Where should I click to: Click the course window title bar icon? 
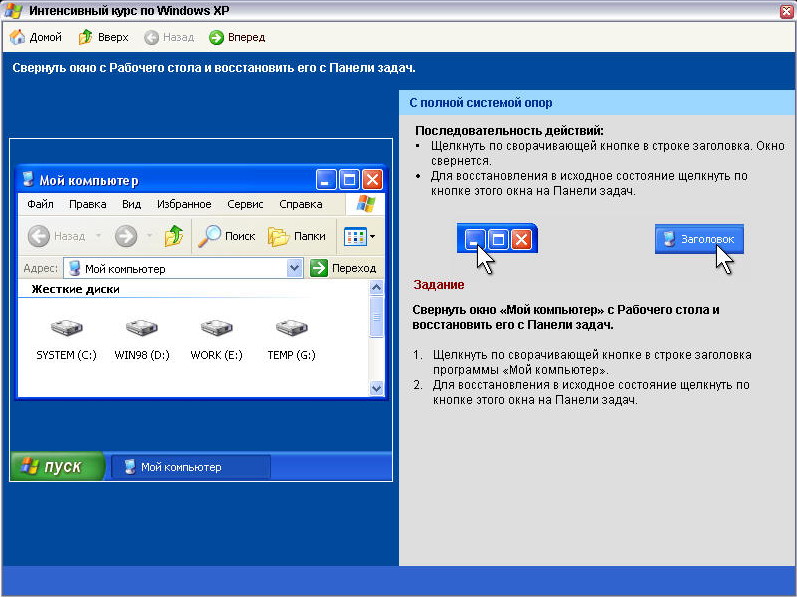14,11
